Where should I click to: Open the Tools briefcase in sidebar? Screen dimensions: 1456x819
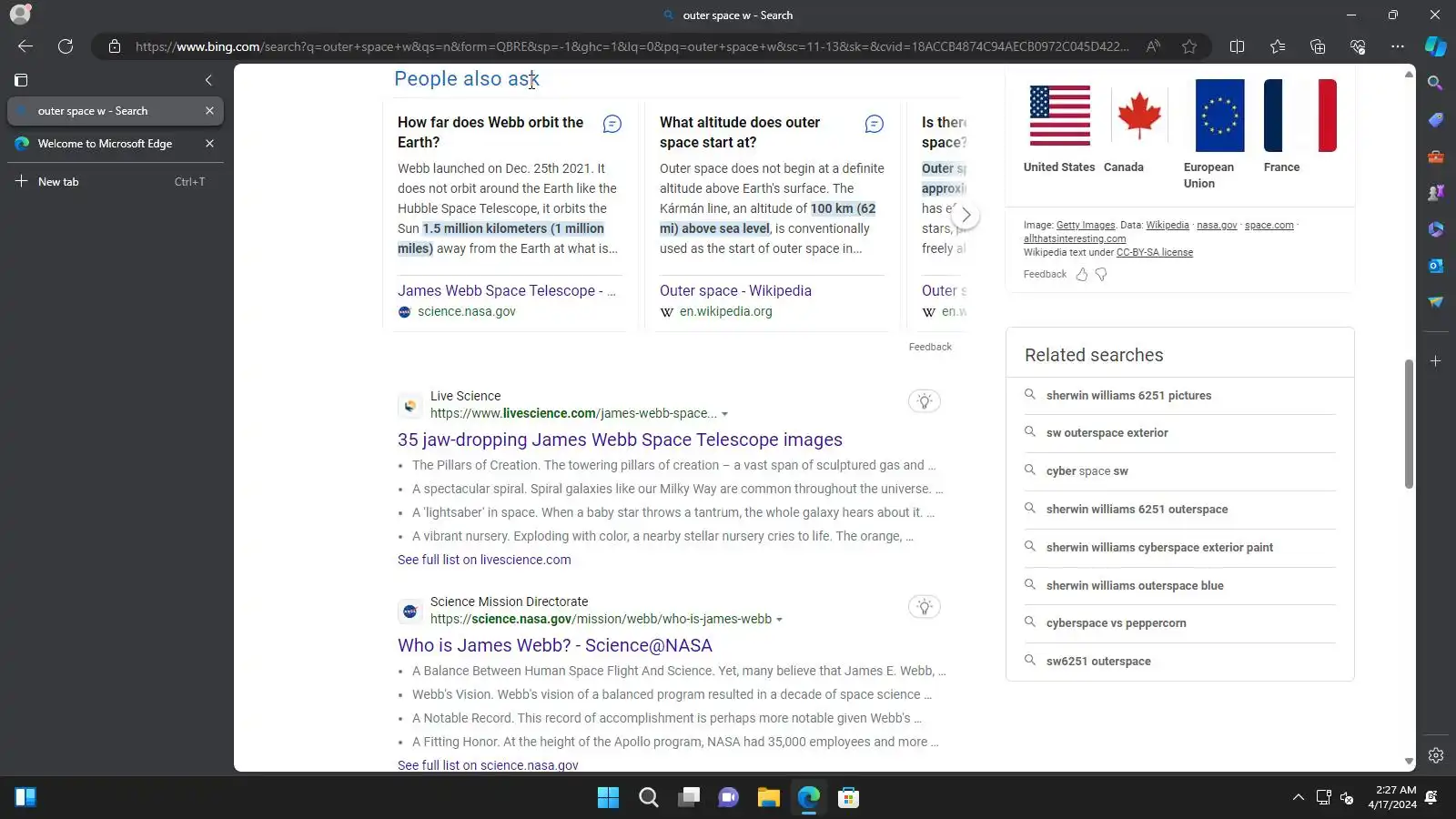click(1436, 157)
